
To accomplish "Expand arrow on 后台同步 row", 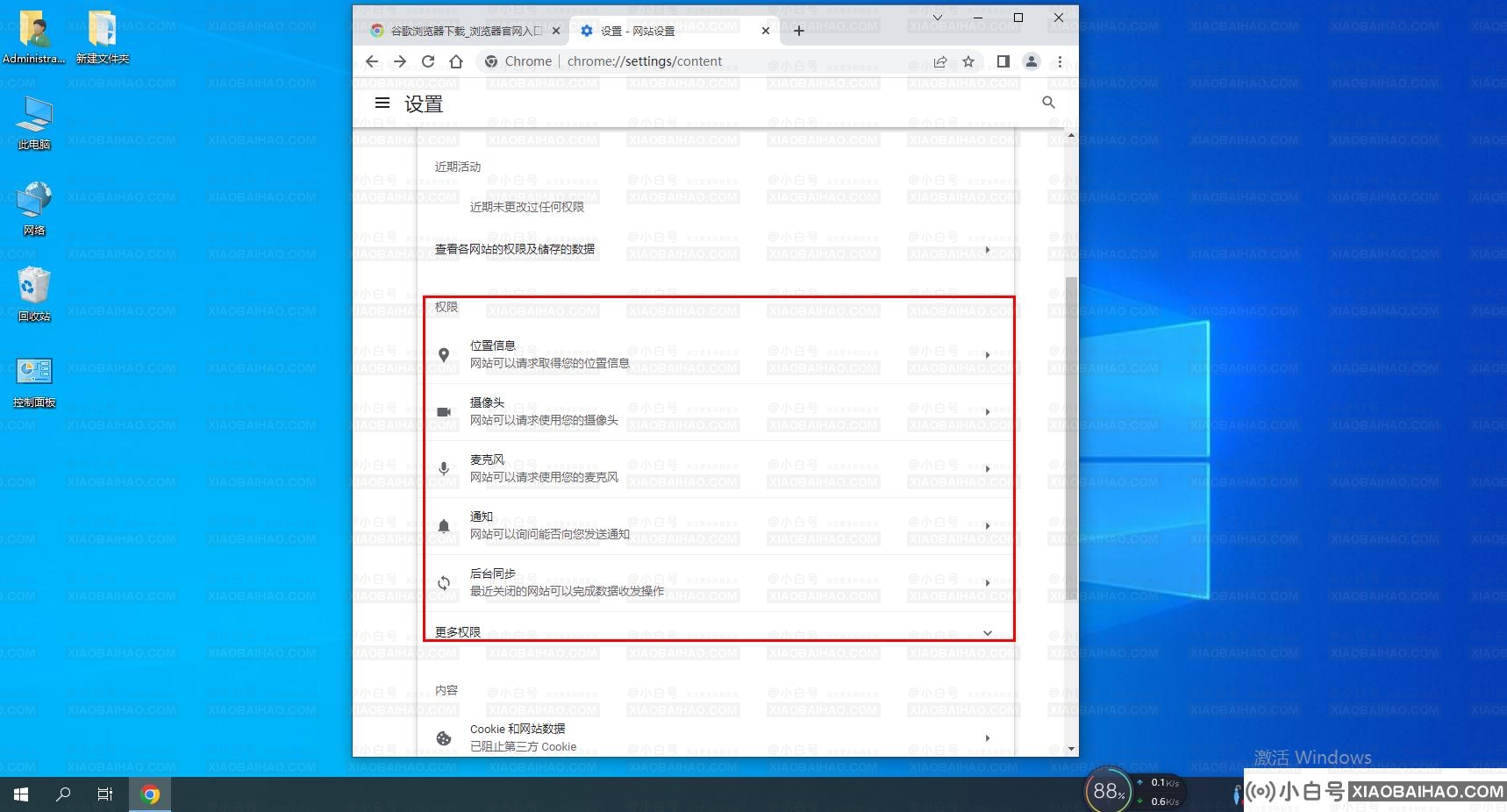I will tap(988, 583).
